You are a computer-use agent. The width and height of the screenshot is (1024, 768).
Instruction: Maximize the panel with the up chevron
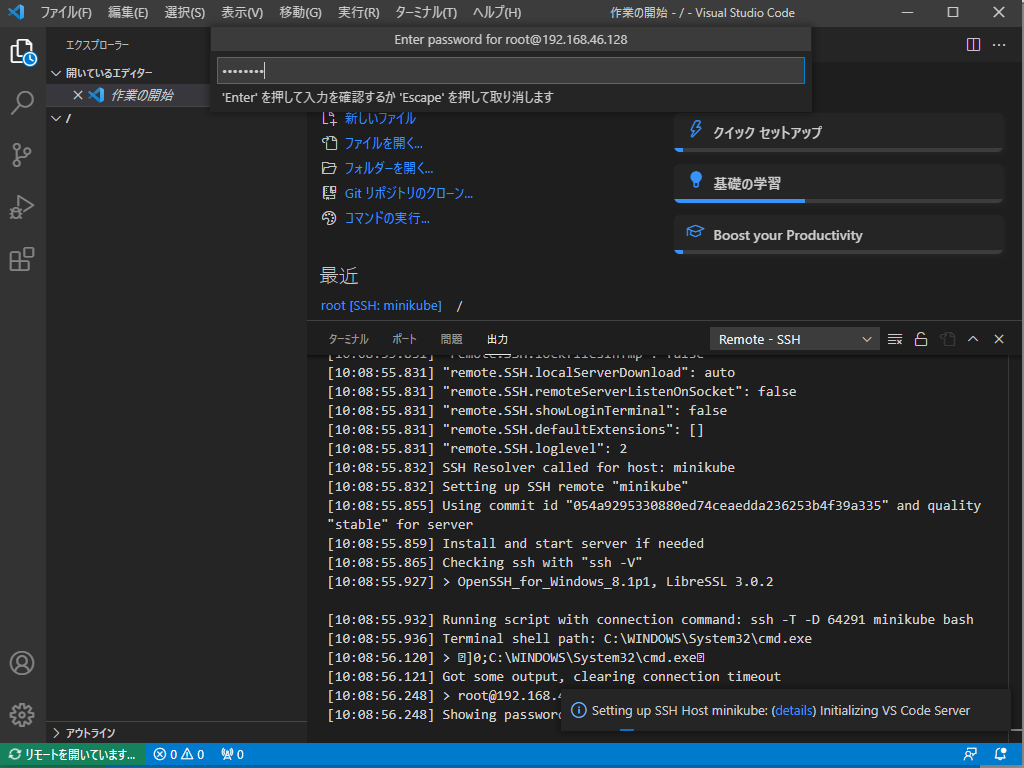973,339
